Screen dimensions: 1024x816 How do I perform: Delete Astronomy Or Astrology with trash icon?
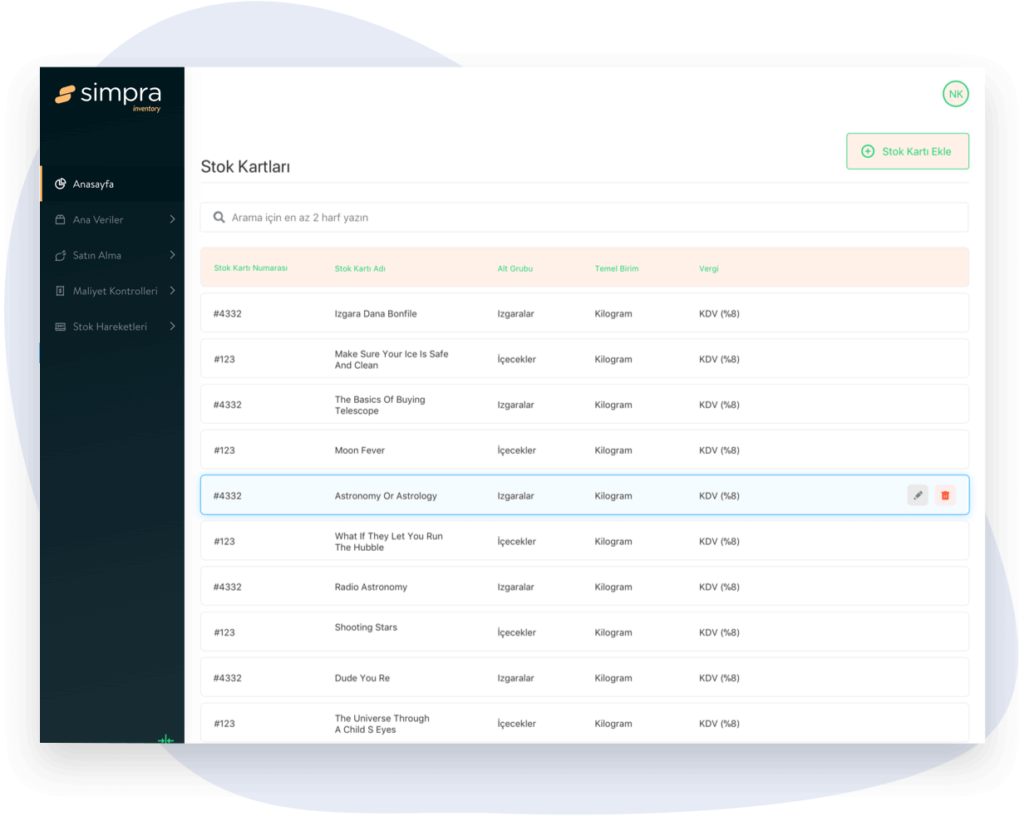click(x=945, y=495)
